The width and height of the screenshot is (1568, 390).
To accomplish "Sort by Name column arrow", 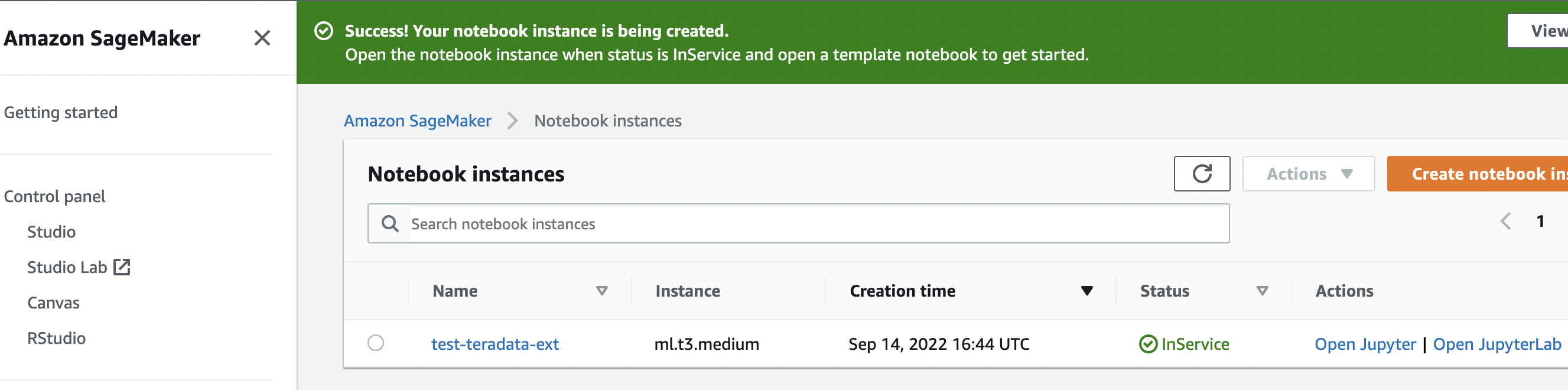I will [602, 291].
